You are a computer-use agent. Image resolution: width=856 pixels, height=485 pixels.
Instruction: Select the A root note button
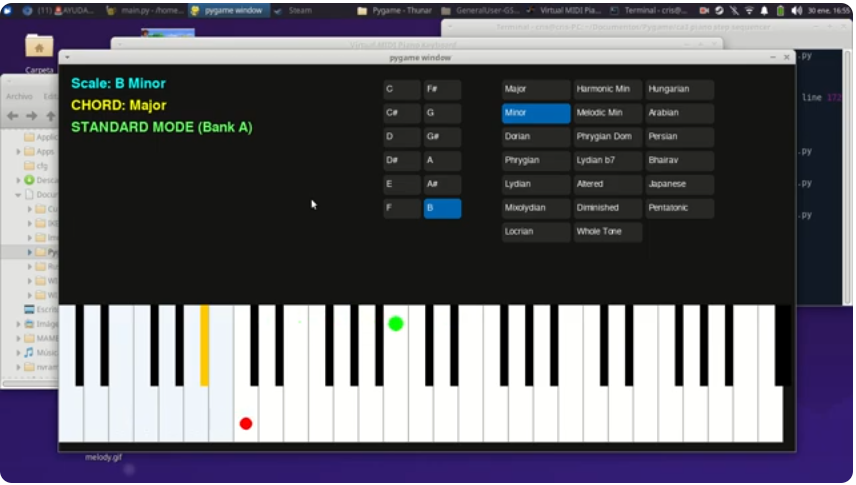tap(442, 161)
